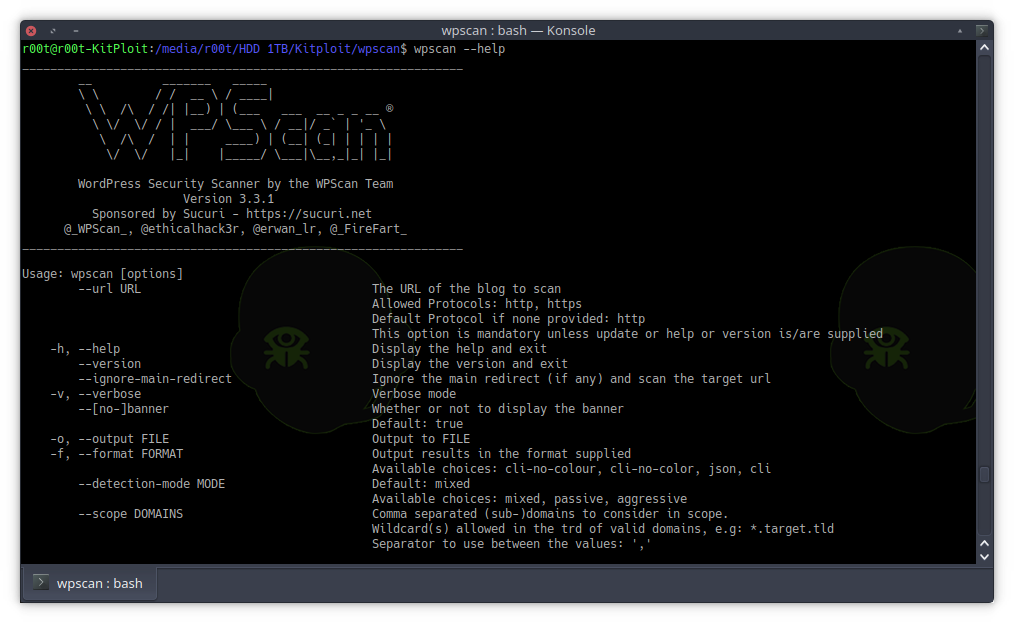Image resolution: width=1014 pixels, height=623 pixels.
Task: Click the scroll-up arrow at the top of the scrollbar
Action: pyautogui.click(x=984, y=47)
